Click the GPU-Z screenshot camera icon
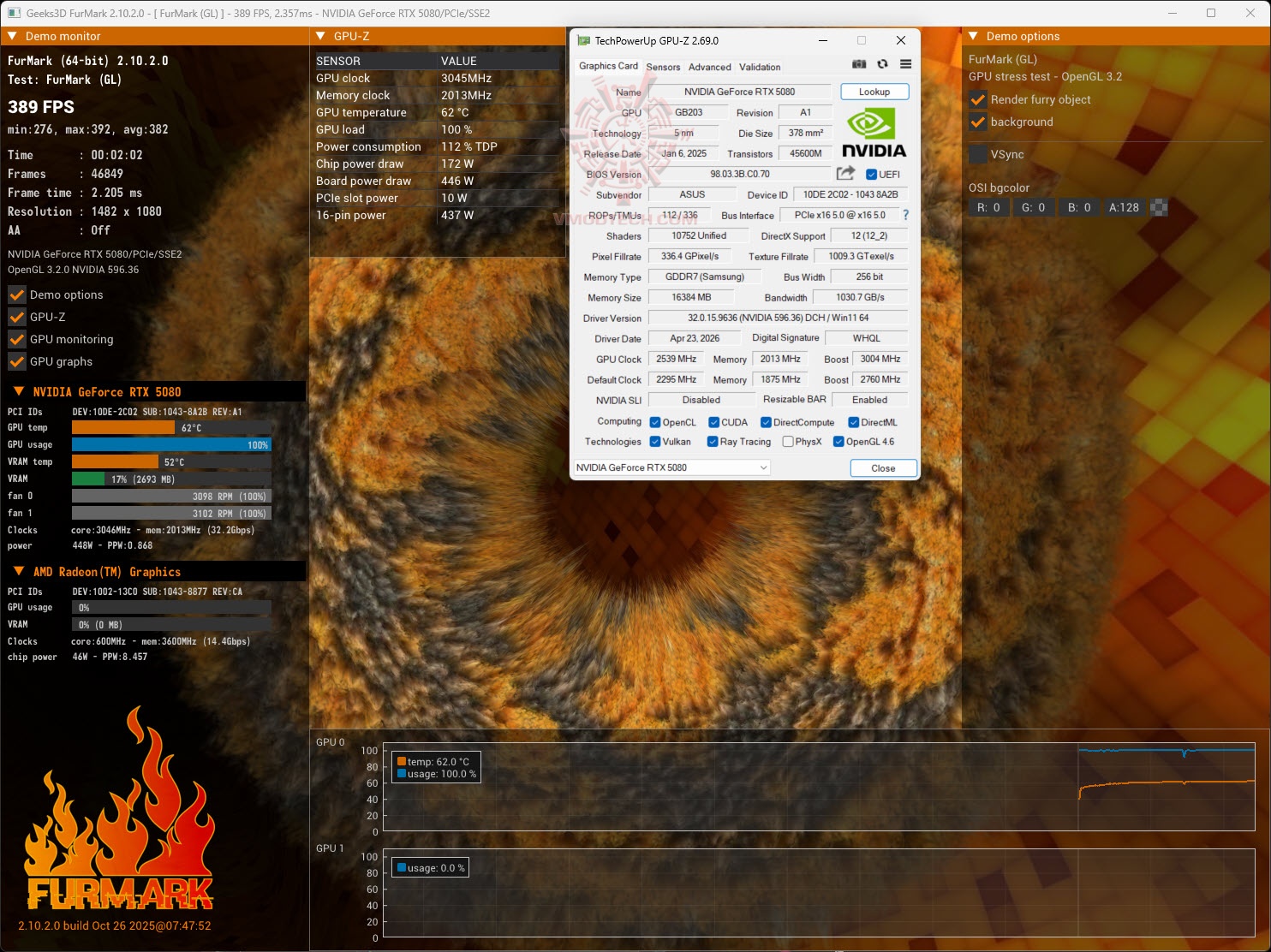The width and height of the screenshot is (1271, 952). pyautogui.click(x=859, y=65)
